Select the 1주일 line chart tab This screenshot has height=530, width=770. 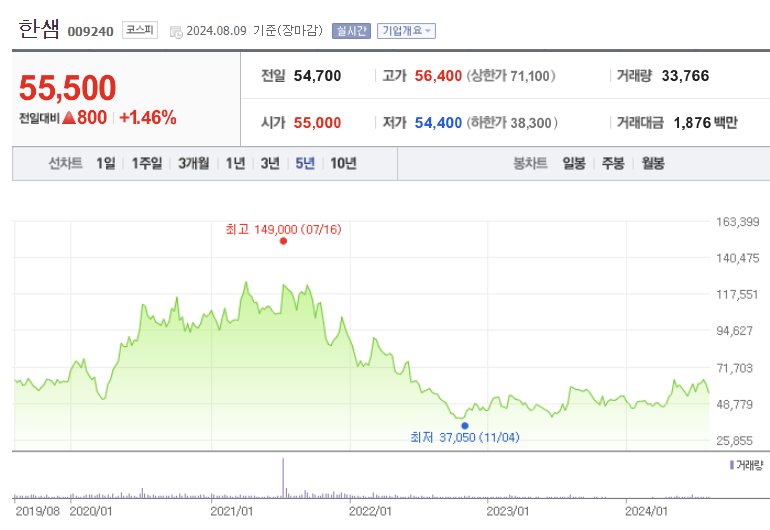tap(147, 163)
